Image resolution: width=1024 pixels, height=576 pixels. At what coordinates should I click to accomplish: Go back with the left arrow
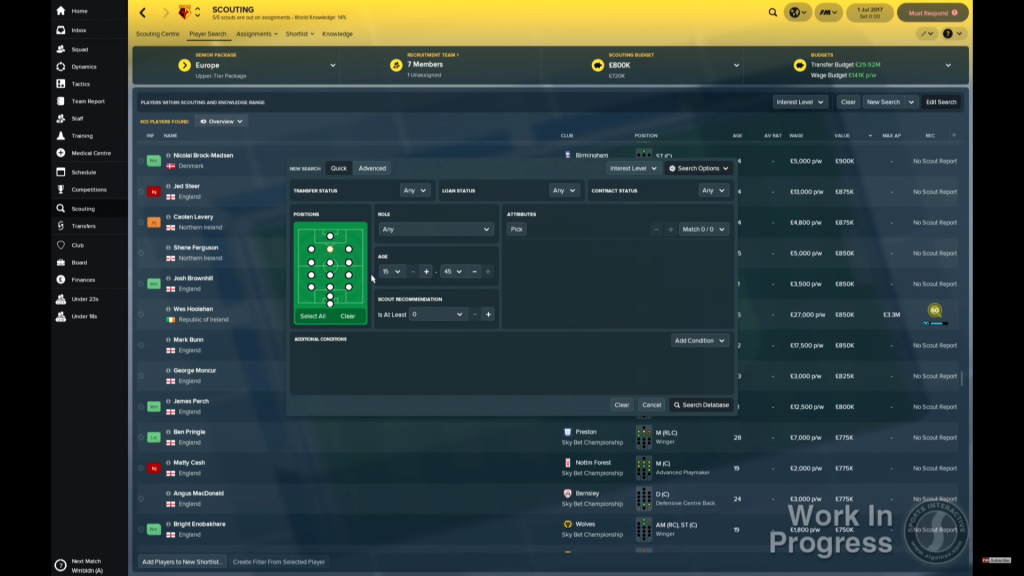pos(142,12)
